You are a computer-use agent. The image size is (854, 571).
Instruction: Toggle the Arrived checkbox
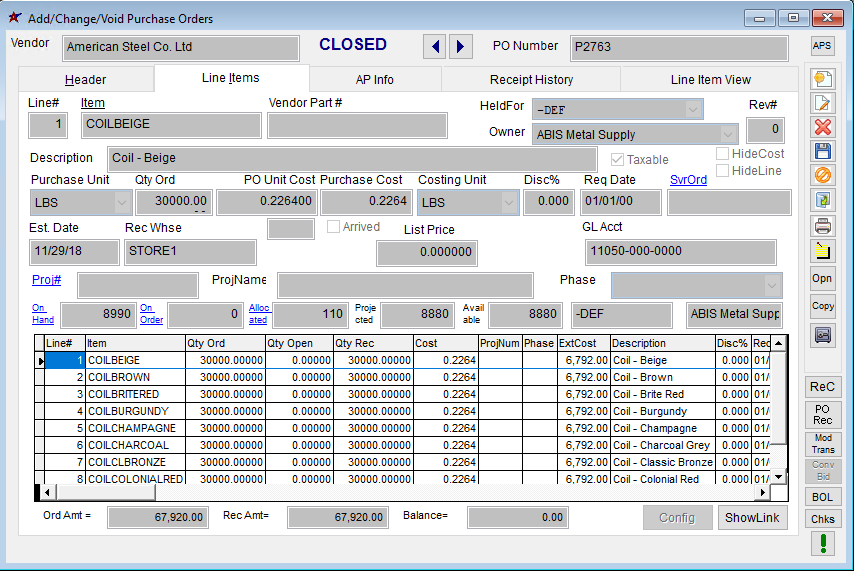334,227
